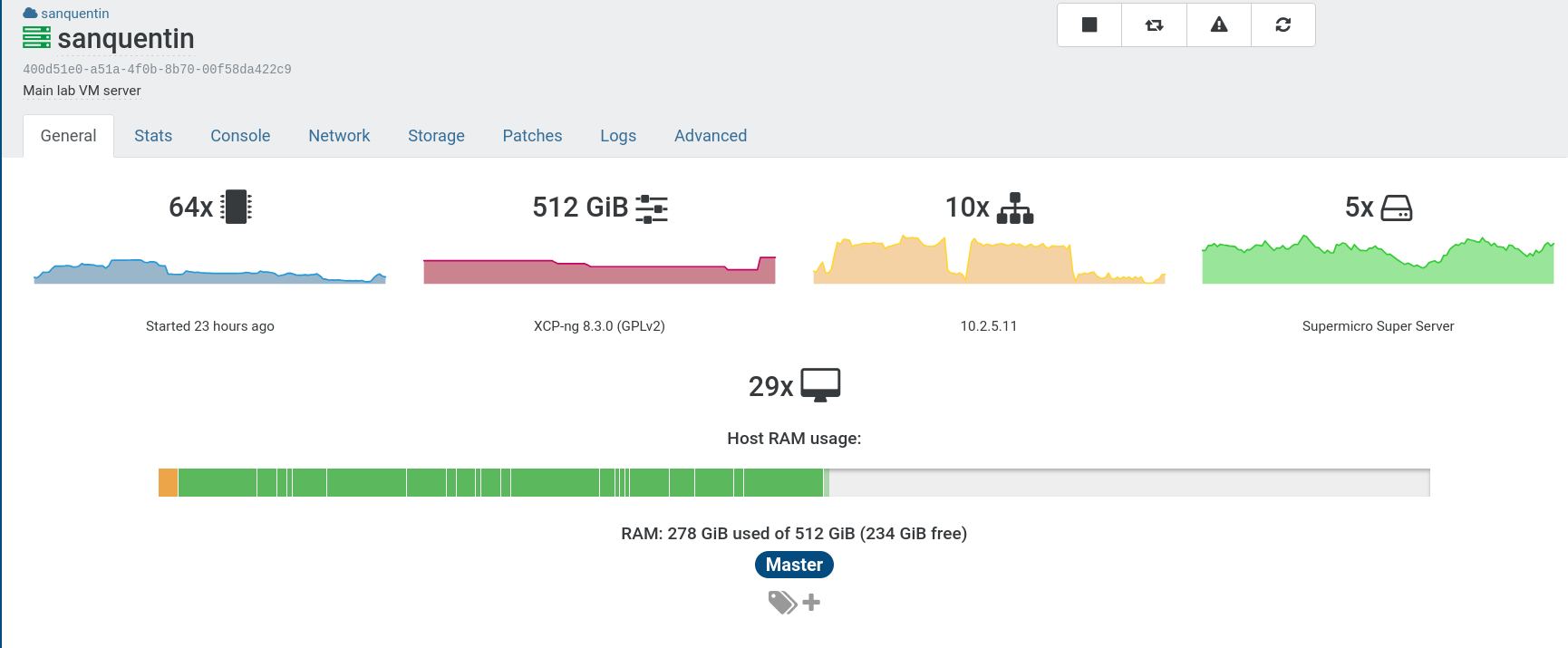Click the Master badge

(x=794, y=565)
